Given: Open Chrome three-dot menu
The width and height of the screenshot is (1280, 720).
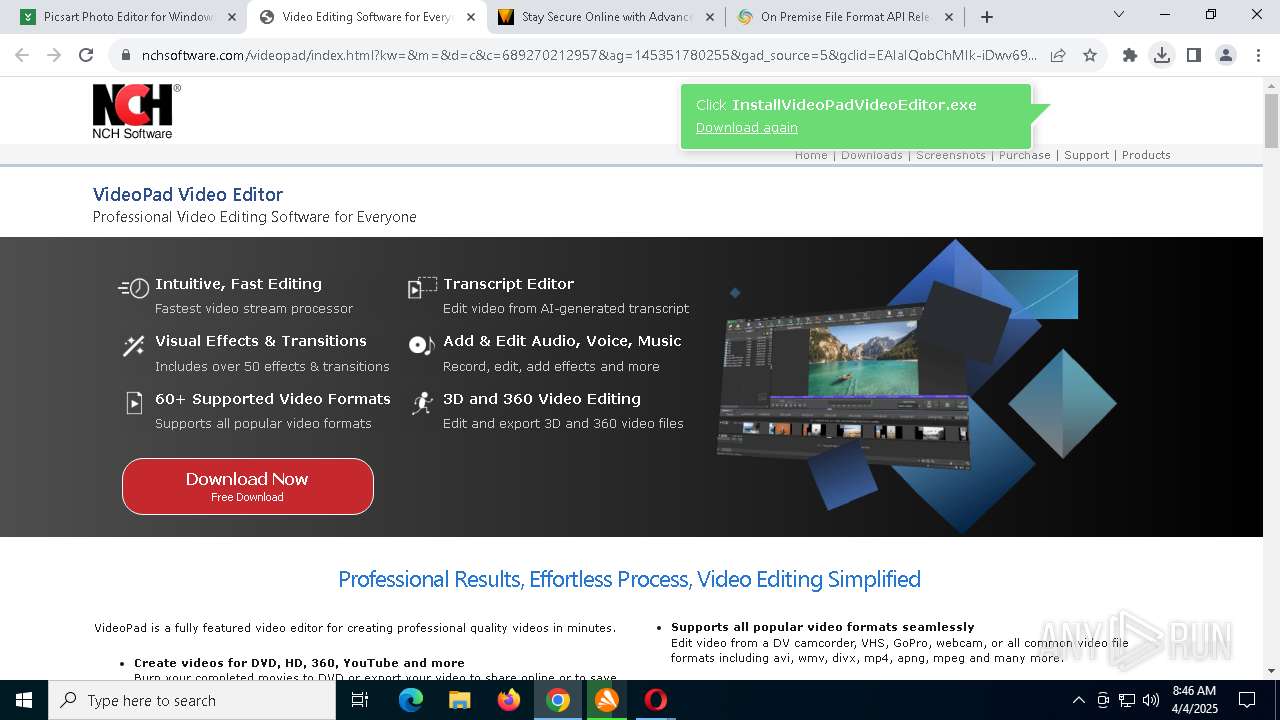Looking at the screenshot, I should (1258, 55).
